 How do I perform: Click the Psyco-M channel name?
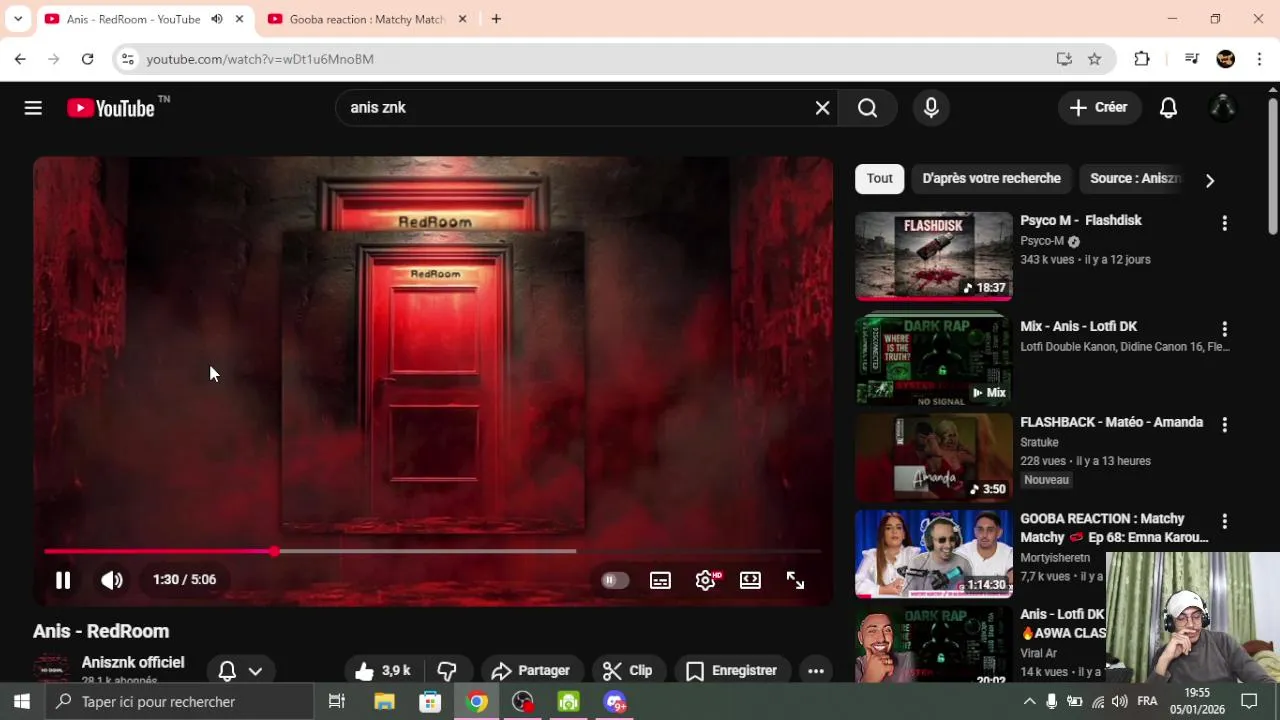[1042, 241]
